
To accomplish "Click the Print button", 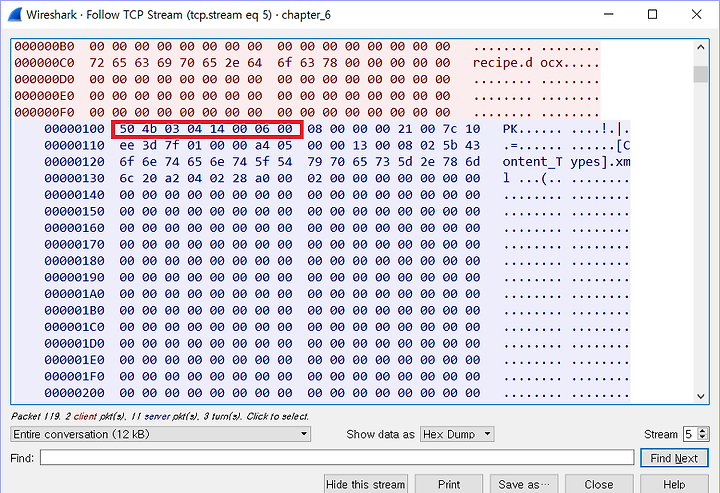I will point(449,484).
